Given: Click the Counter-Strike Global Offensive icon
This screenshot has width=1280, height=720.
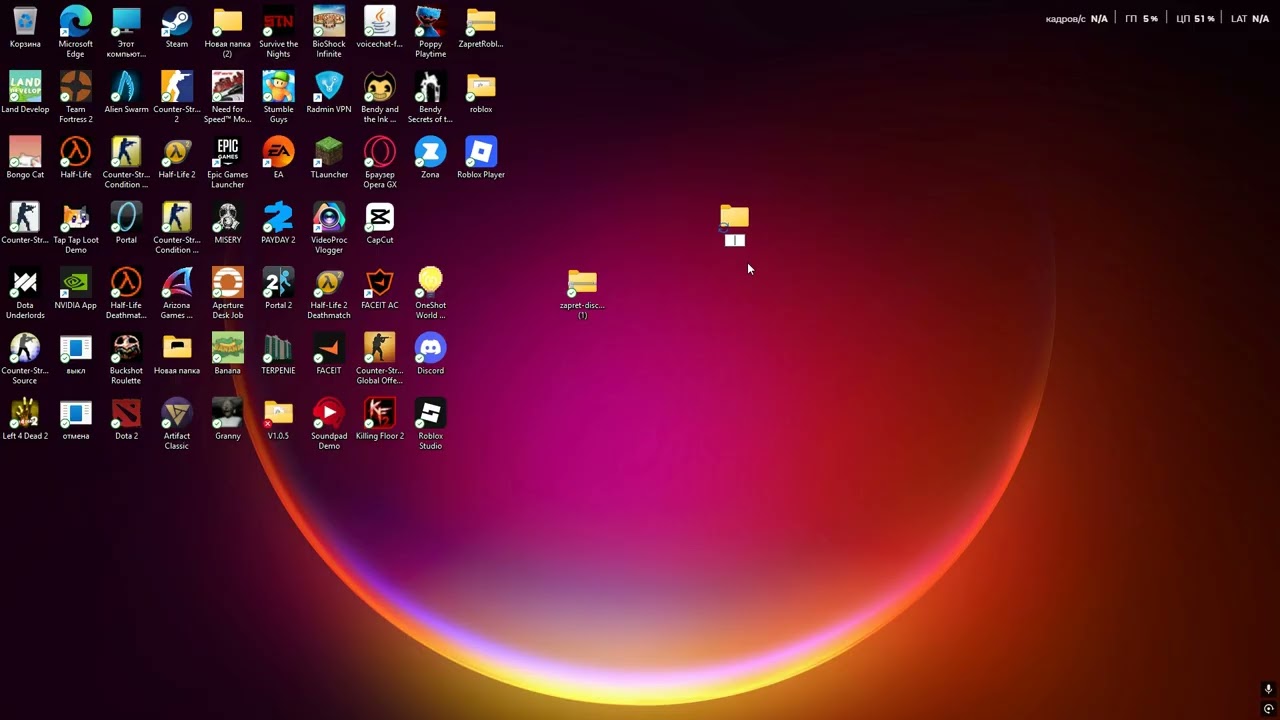Looking at the screenshot, I should [380, 348].
